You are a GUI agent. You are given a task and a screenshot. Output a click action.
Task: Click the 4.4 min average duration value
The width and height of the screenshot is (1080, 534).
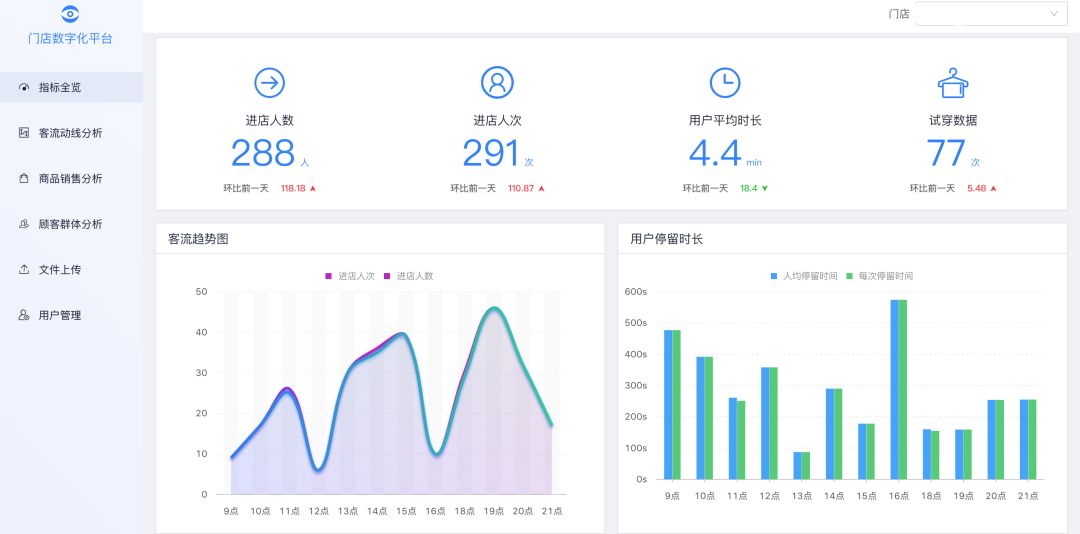click(x=716, y=153)
